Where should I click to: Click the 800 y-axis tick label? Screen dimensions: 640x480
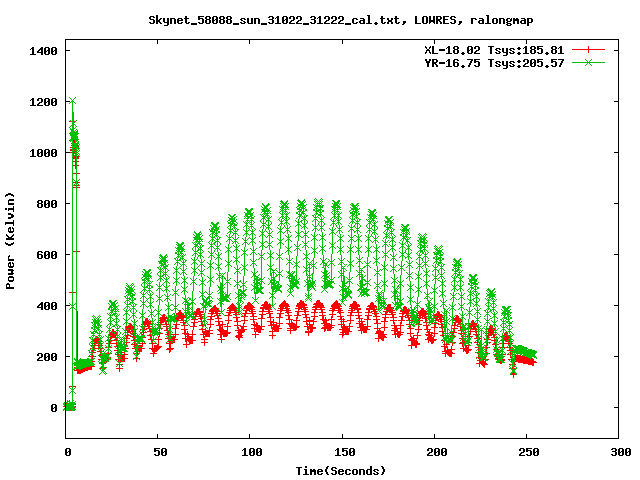(47, 204)
